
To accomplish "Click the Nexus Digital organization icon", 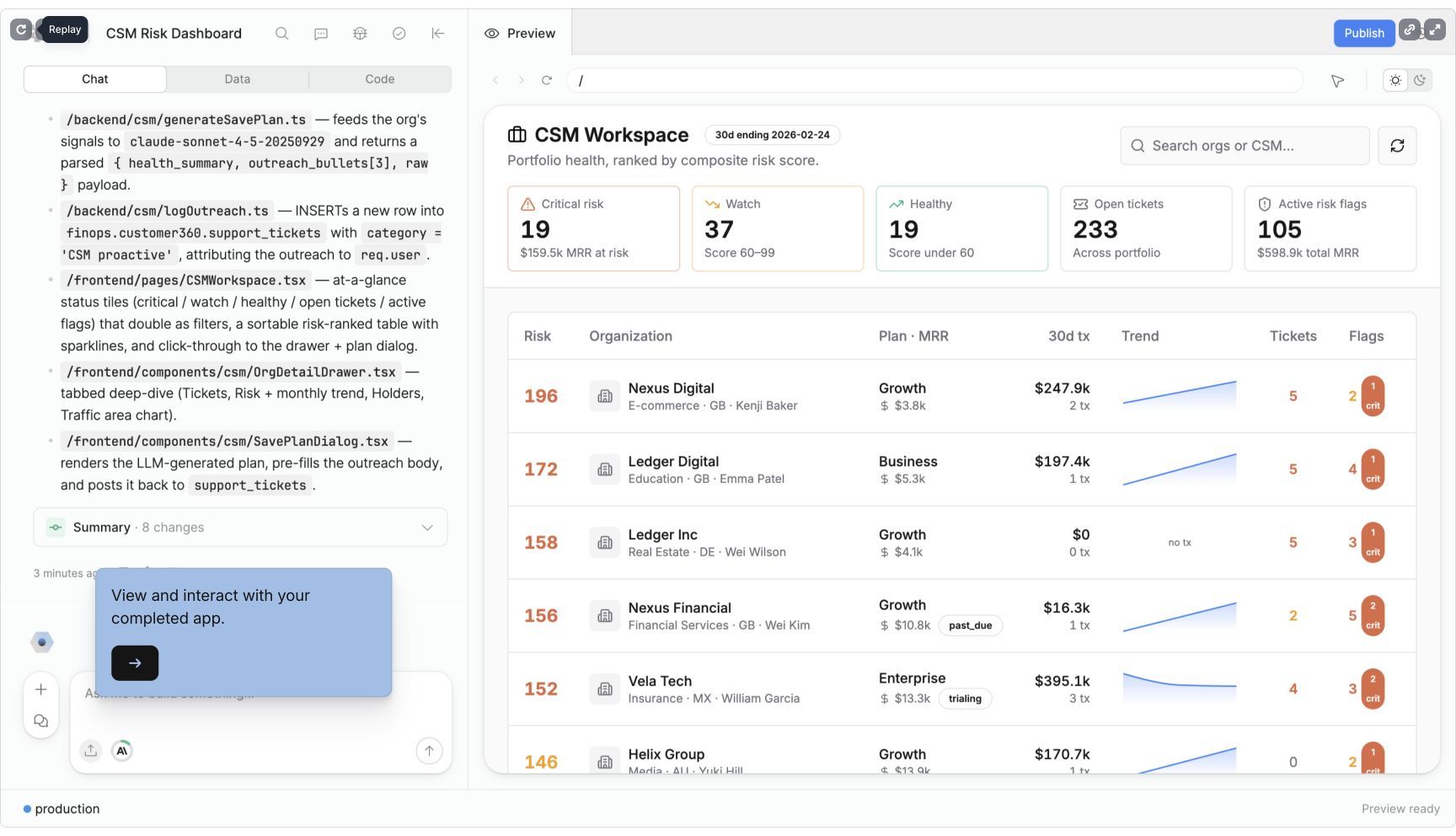I will coord(605,396).
